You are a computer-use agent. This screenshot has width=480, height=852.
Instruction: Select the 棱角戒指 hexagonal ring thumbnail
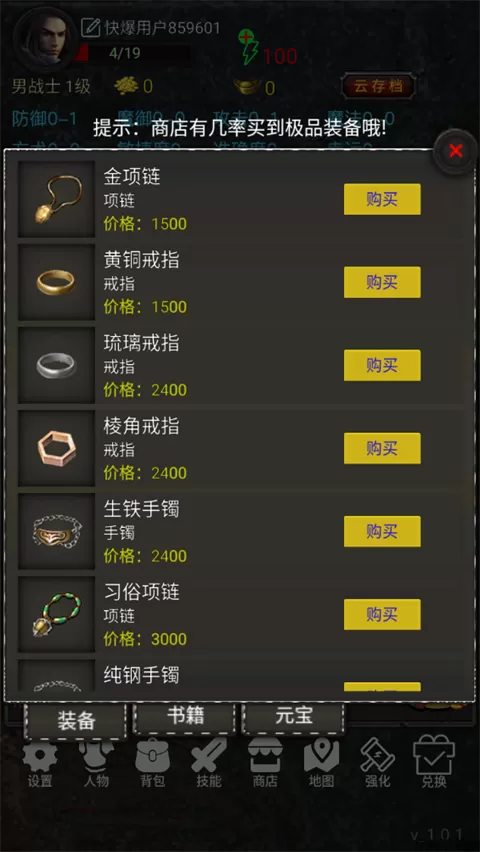57,448
